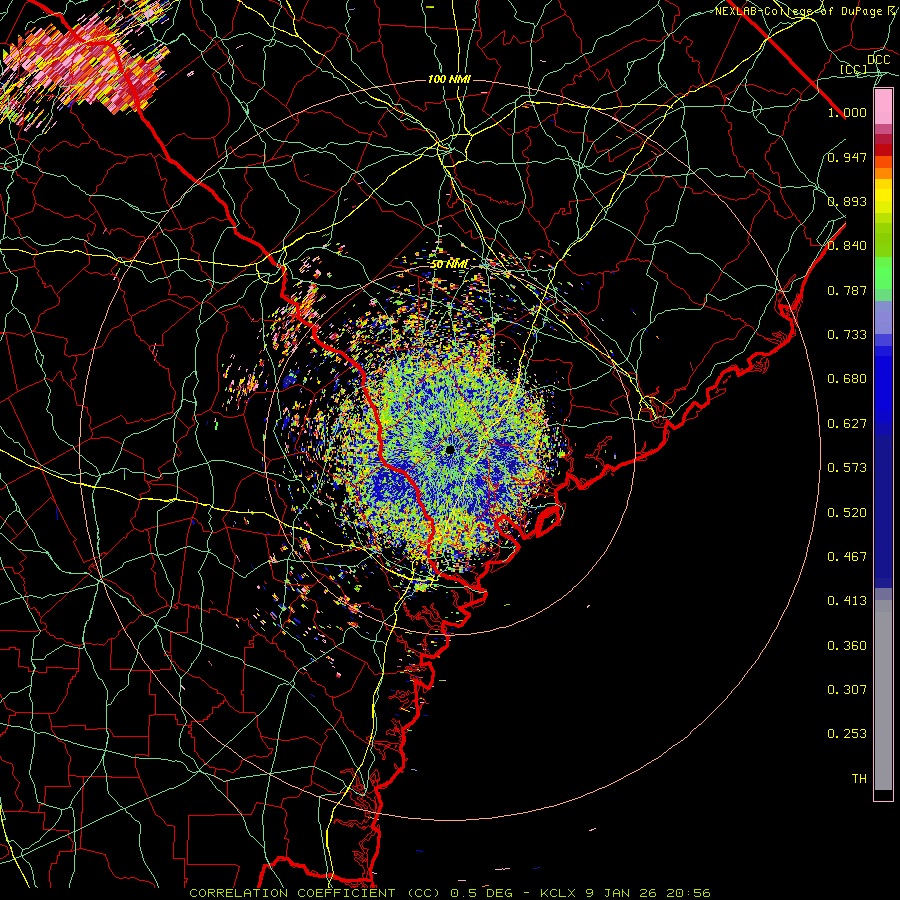This screenshot has width=900, height=900.
Task: Click the black KCLX radar site dot
Action: click(x=450, y=450)
